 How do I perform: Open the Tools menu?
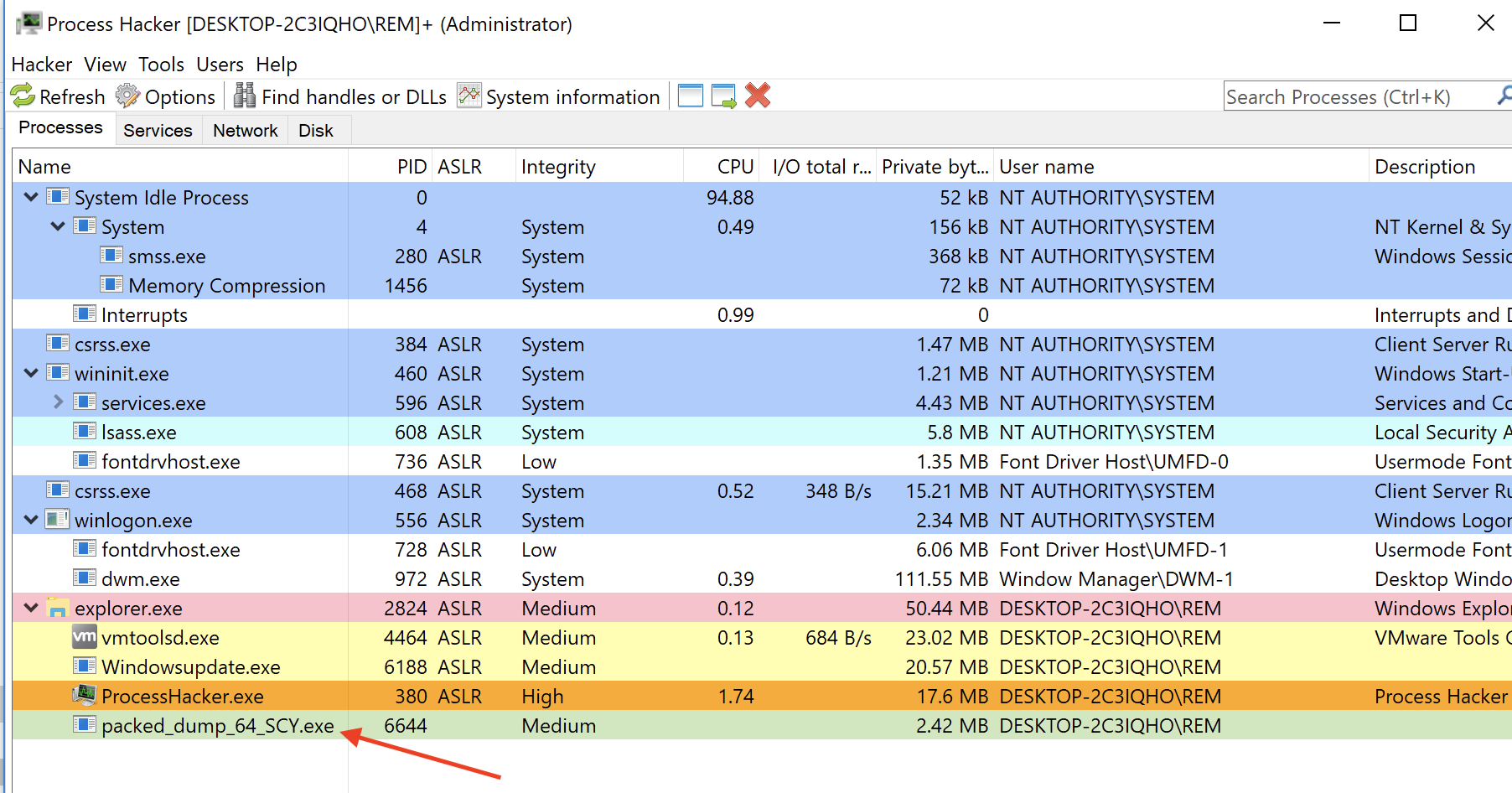click(x=161, y=65)
